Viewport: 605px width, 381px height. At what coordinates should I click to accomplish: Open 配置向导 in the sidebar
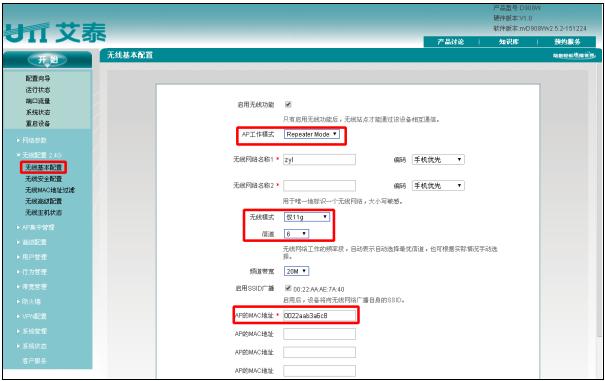coord(38,78)
